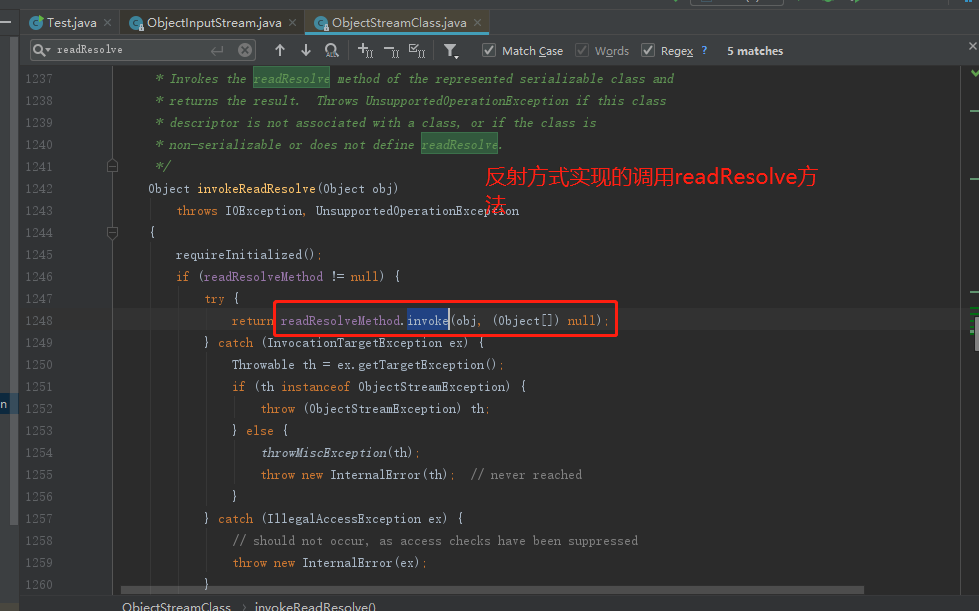Click requireInitialized() on line 1245
979x611 pixels.
click(246, 255)
